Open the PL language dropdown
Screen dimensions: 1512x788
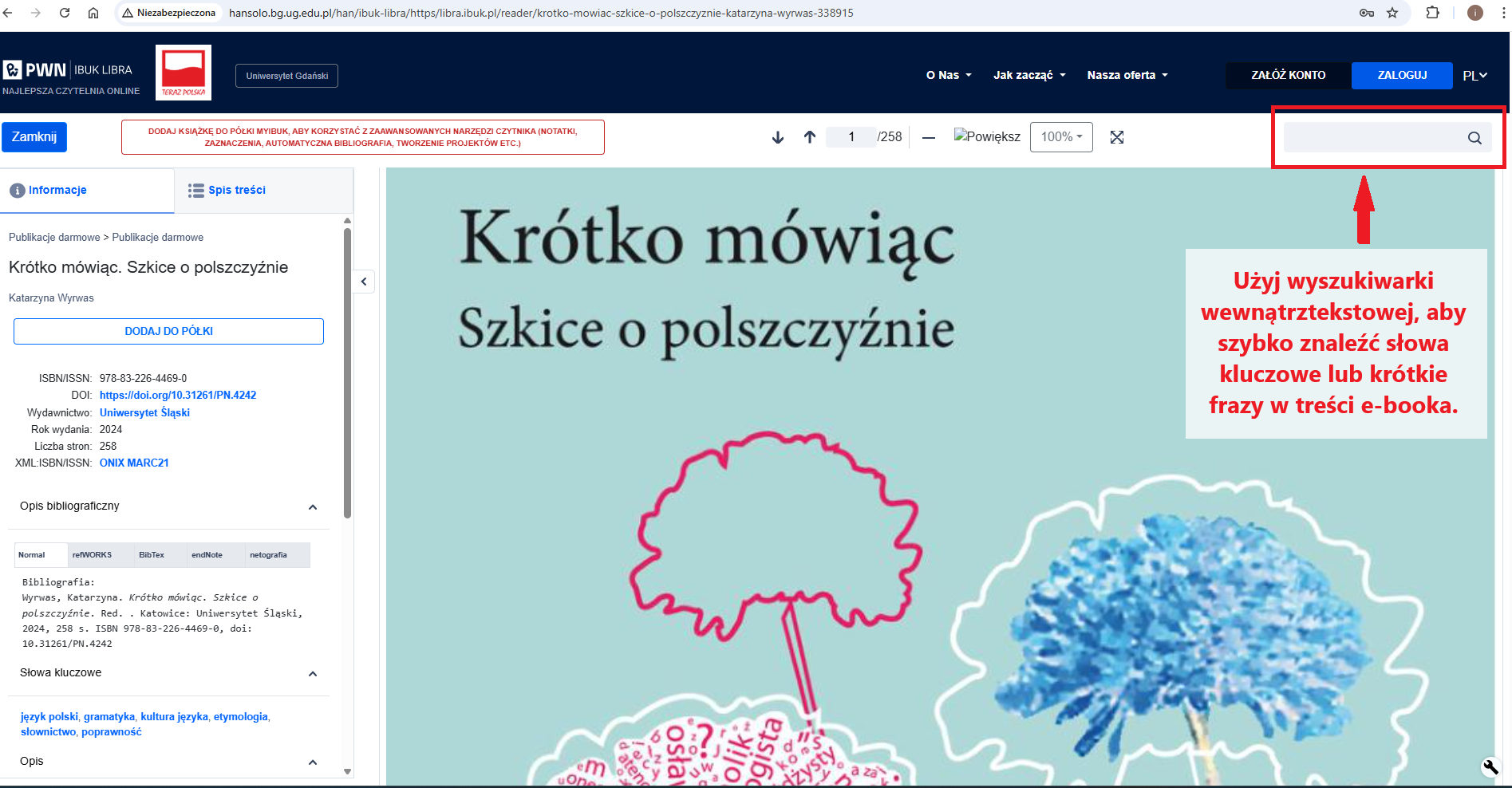pos(1474,76)
